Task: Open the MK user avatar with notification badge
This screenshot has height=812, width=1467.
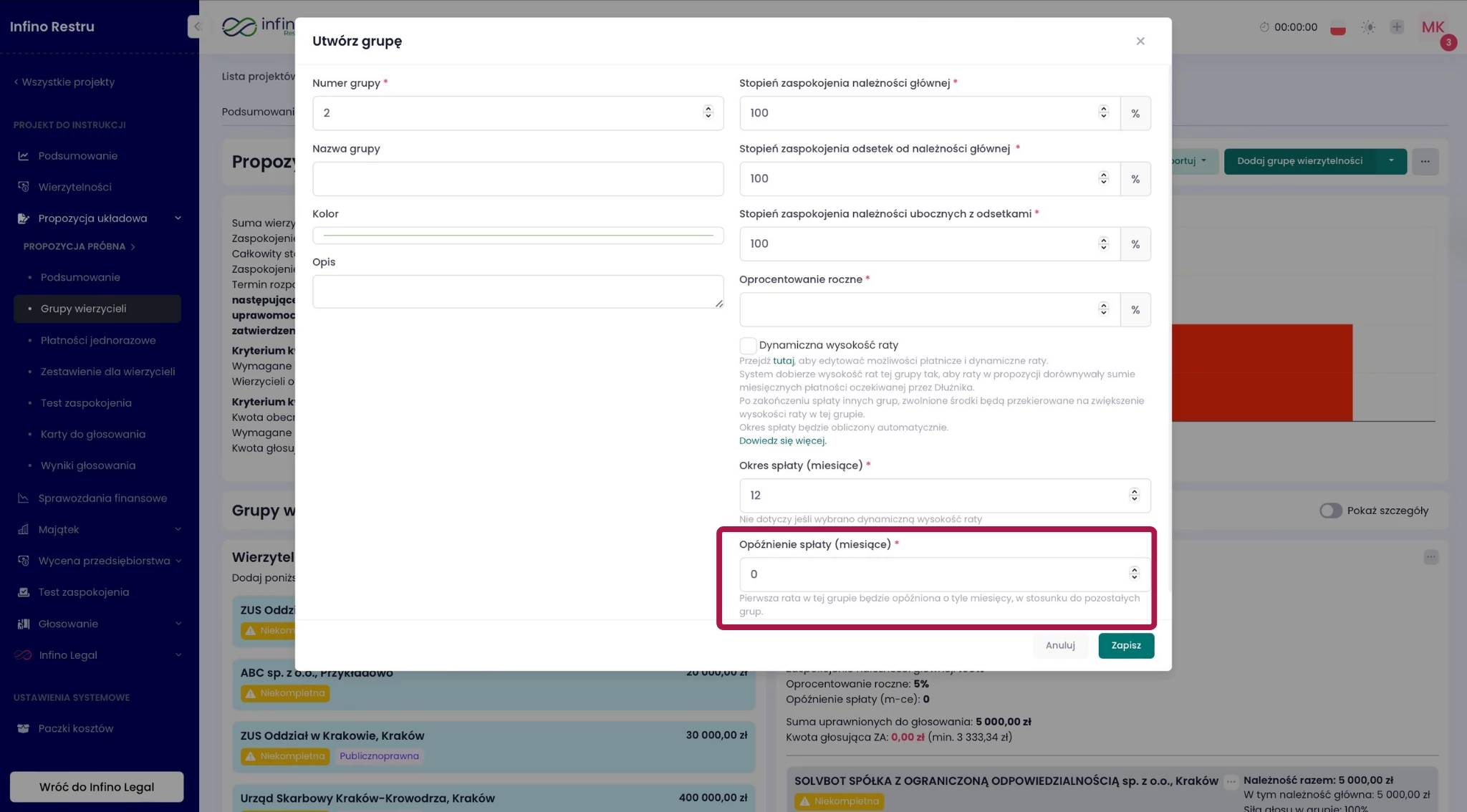Action: [x=1433, y=28]
